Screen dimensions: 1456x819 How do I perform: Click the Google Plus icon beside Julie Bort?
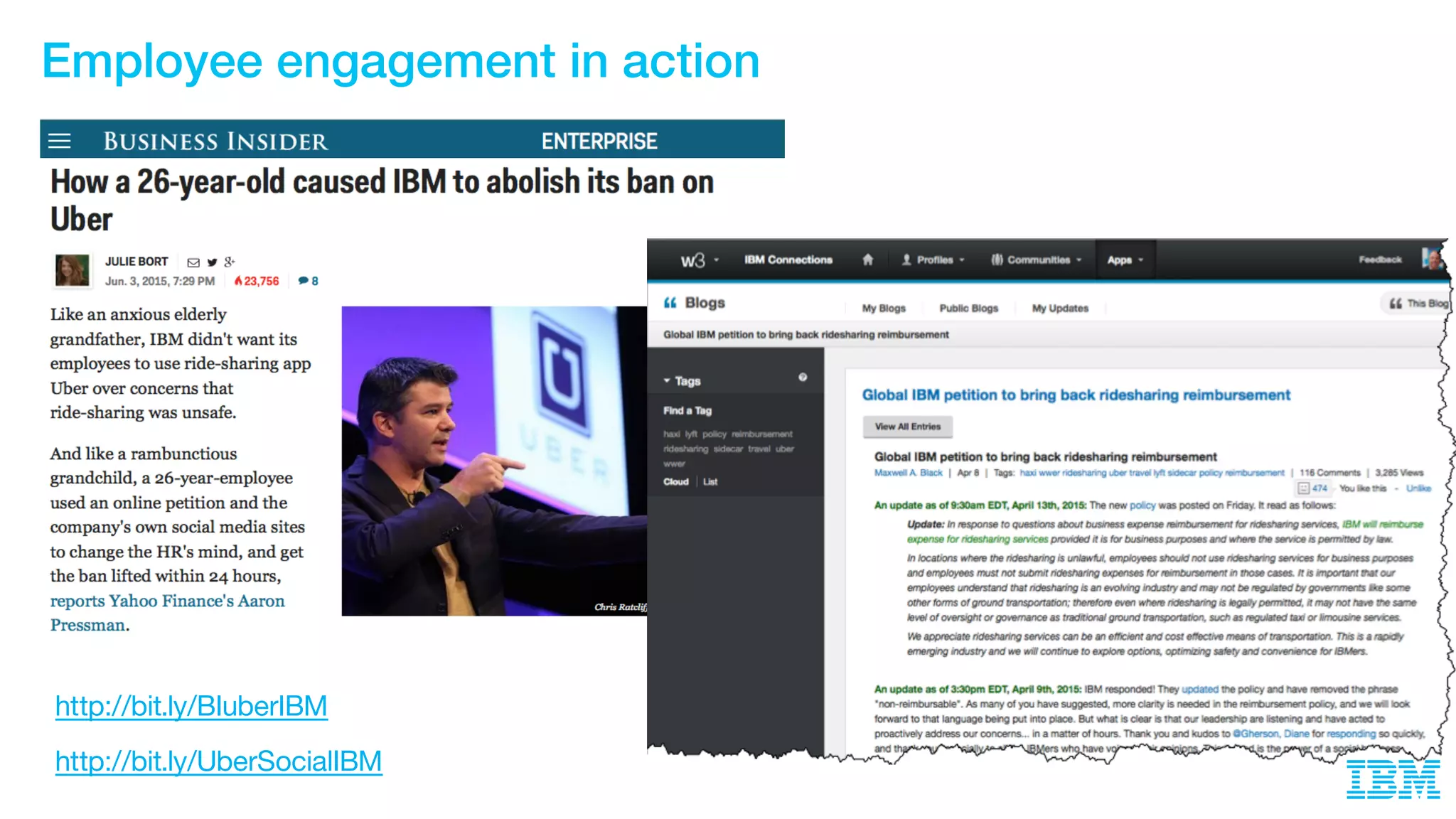tap(230, 262)
